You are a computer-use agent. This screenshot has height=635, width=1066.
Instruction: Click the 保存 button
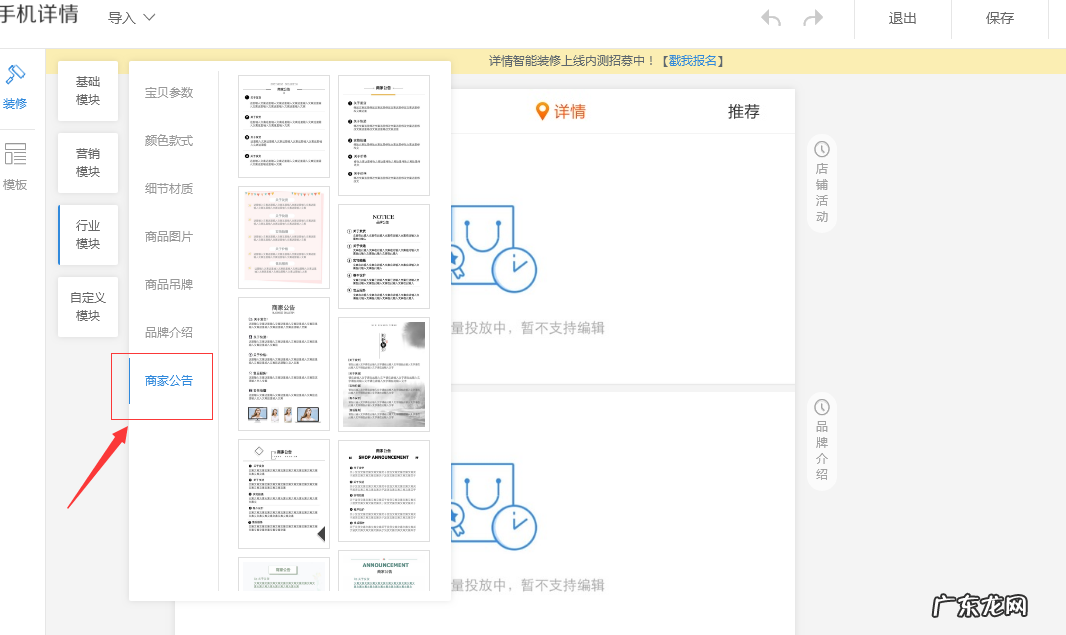tap(999, 18)
